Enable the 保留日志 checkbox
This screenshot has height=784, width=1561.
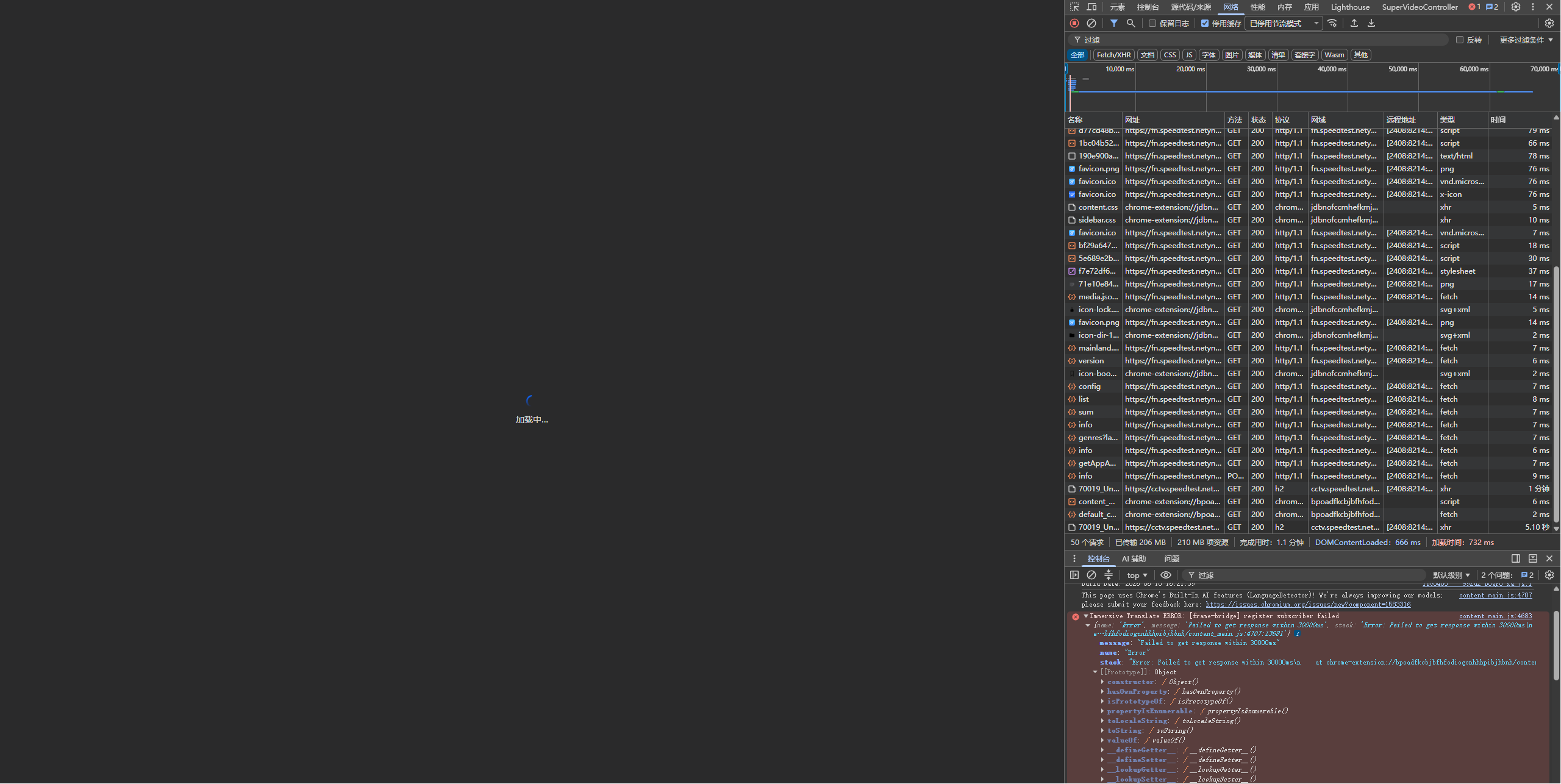[1152, 23]
